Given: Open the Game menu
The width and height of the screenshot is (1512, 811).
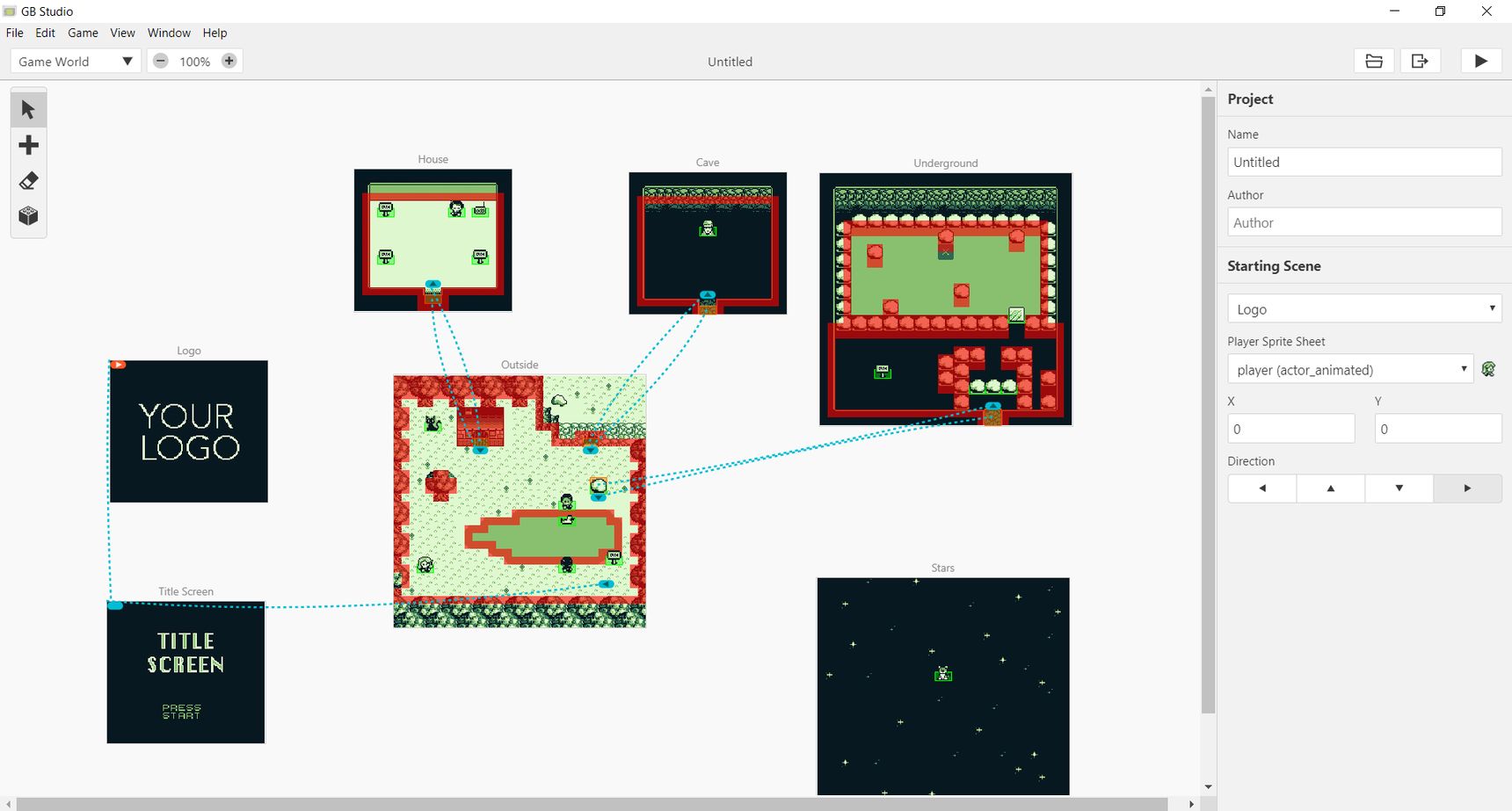Looking at the screenshot, I should coord(83,33).
